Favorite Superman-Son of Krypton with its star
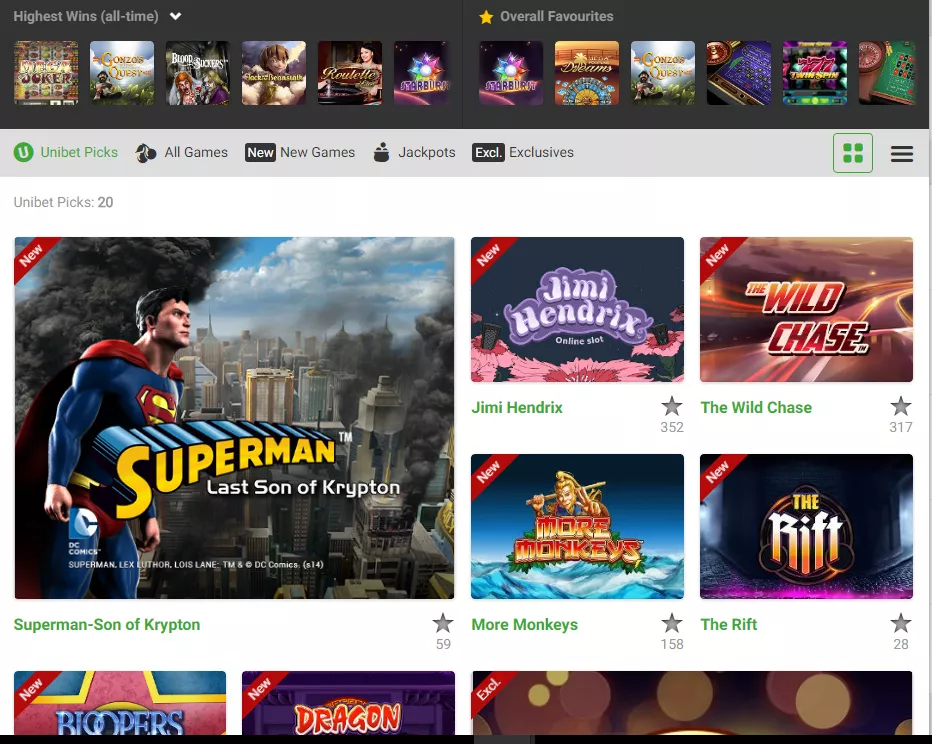 point(442,623)
